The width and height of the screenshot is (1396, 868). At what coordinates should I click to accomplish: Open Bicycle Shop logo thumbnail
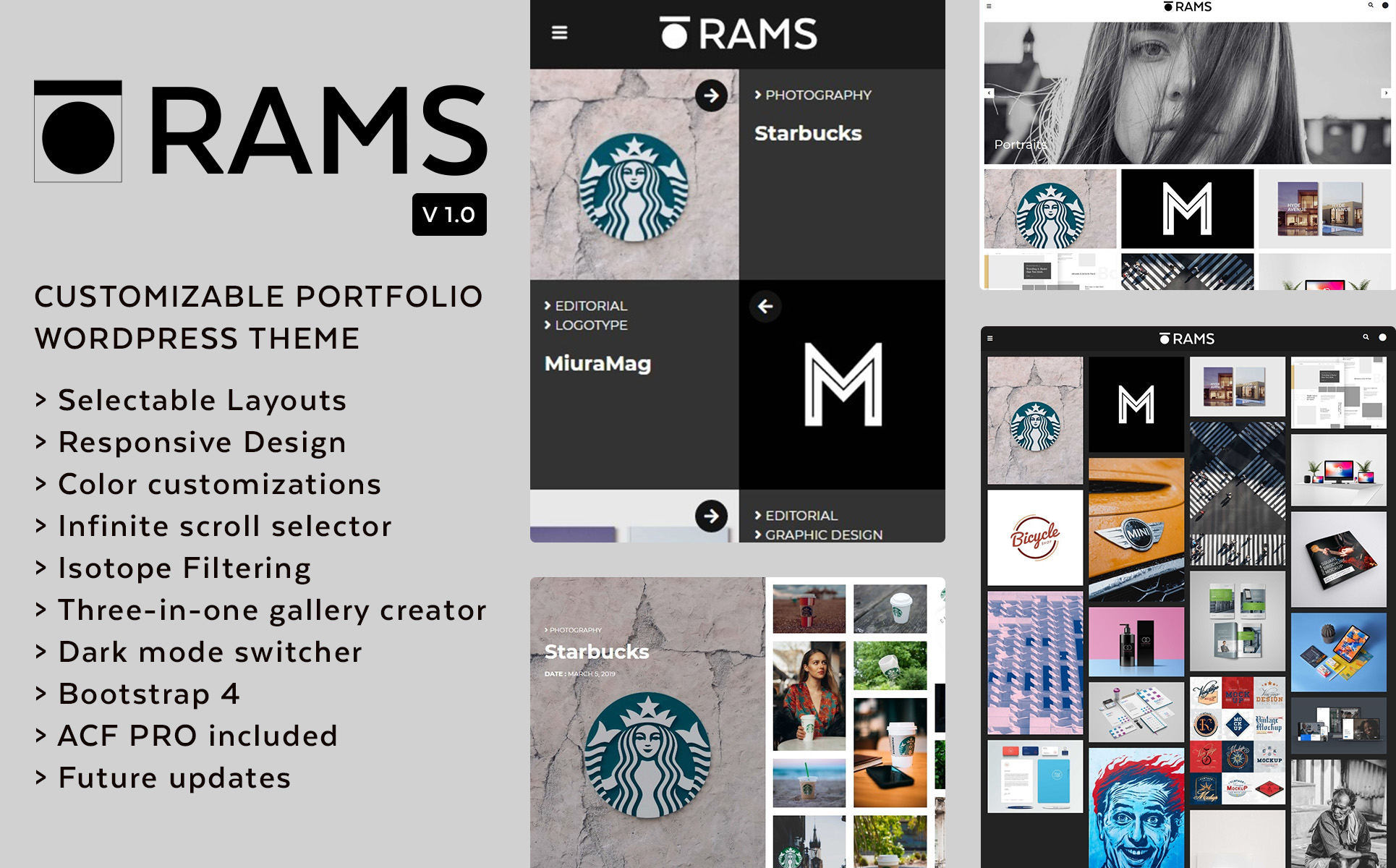pos(1035,537)
